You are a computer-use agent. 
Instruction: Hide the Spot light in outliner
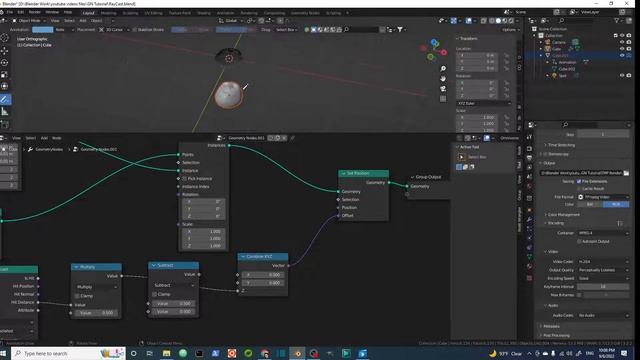[x=622, y=76]
